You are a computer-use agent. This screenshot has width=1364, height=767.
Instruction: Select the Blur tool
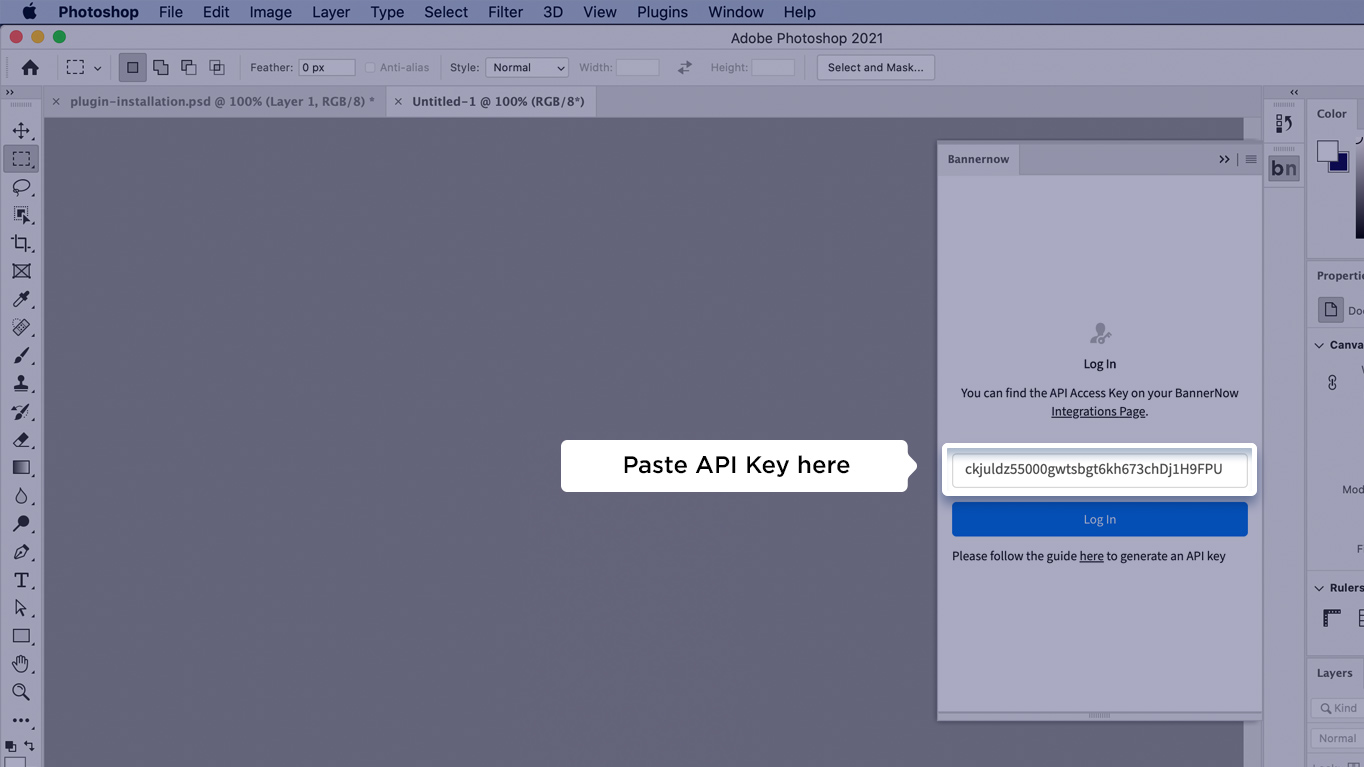coord(21,496)
